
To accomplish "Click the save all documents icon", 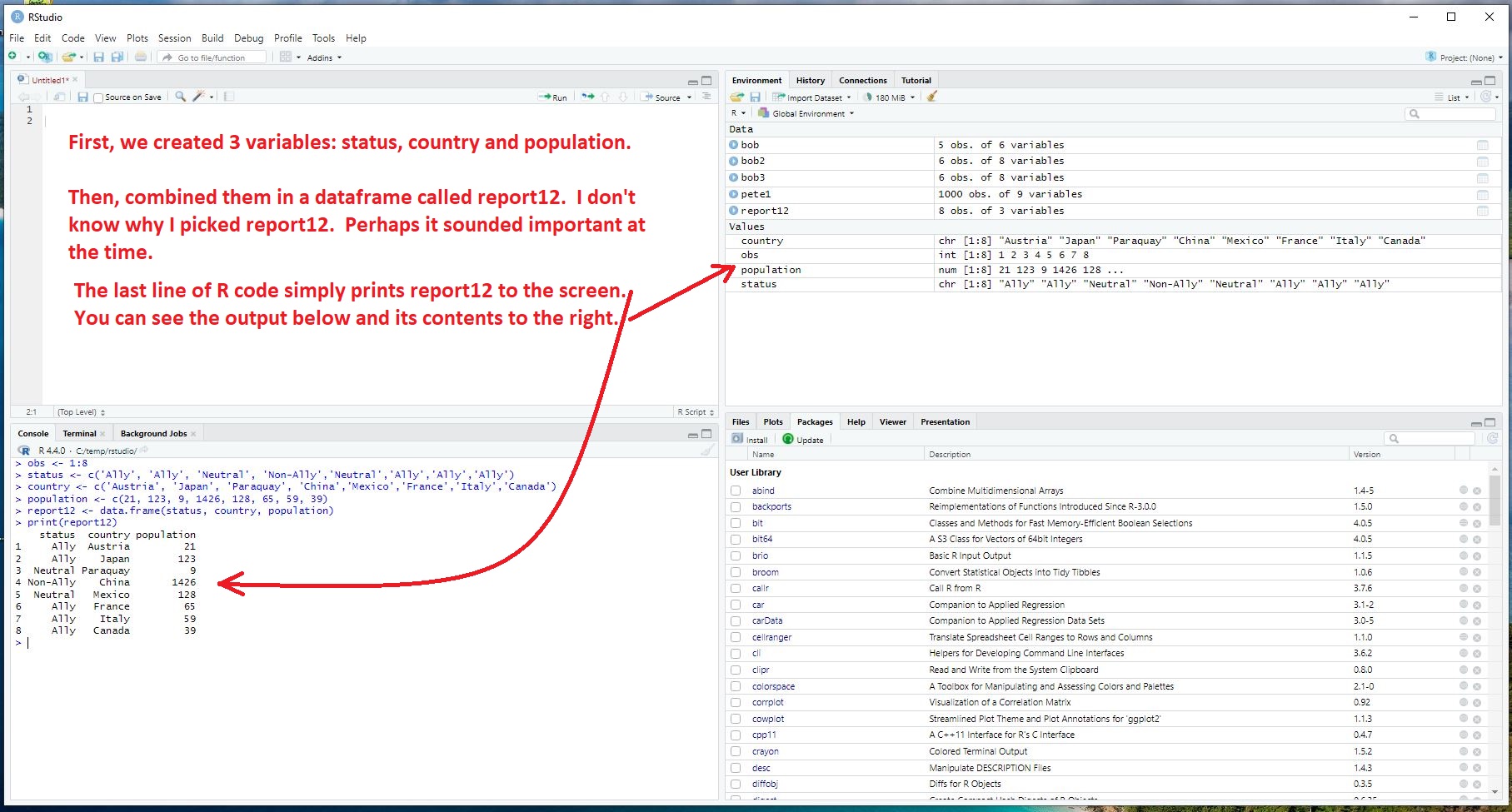I will click(117, 57).
